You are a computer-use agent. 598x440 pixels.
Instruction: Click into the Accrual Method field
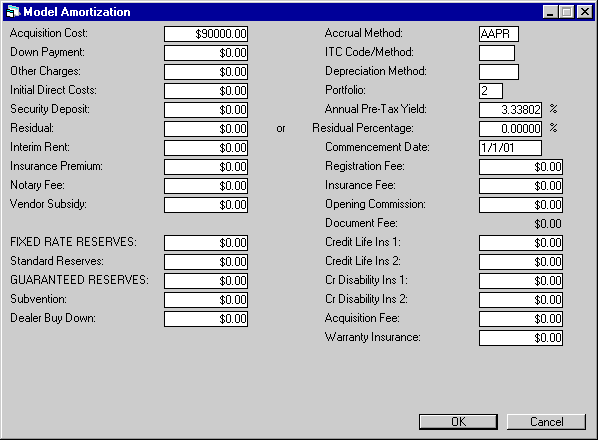[499, 34]
